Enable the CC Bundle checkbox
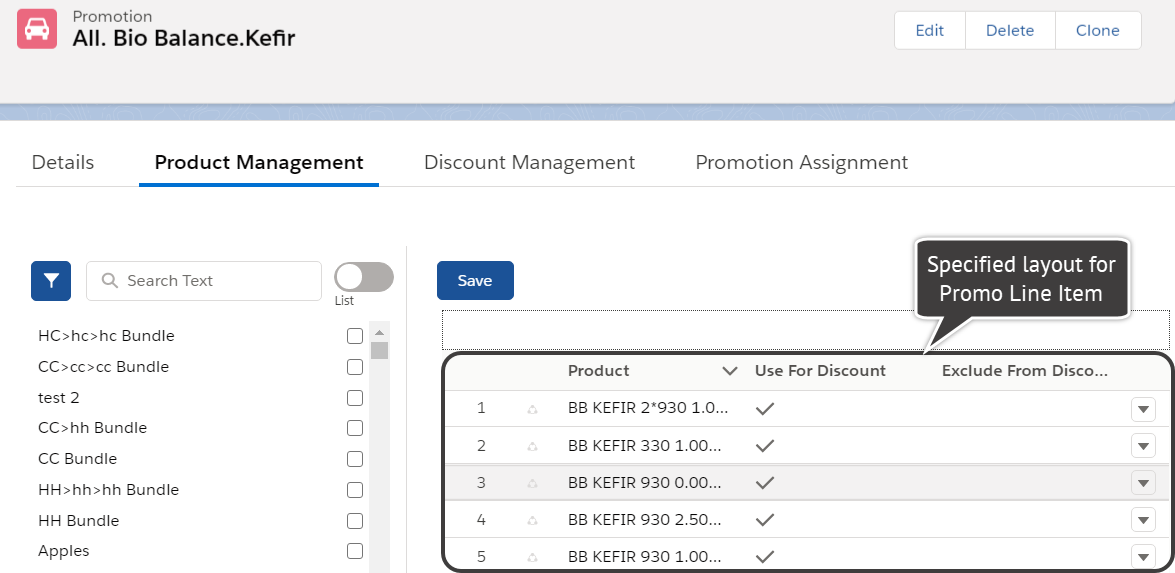Screen dimensions: 1175x573 [355, 458]
